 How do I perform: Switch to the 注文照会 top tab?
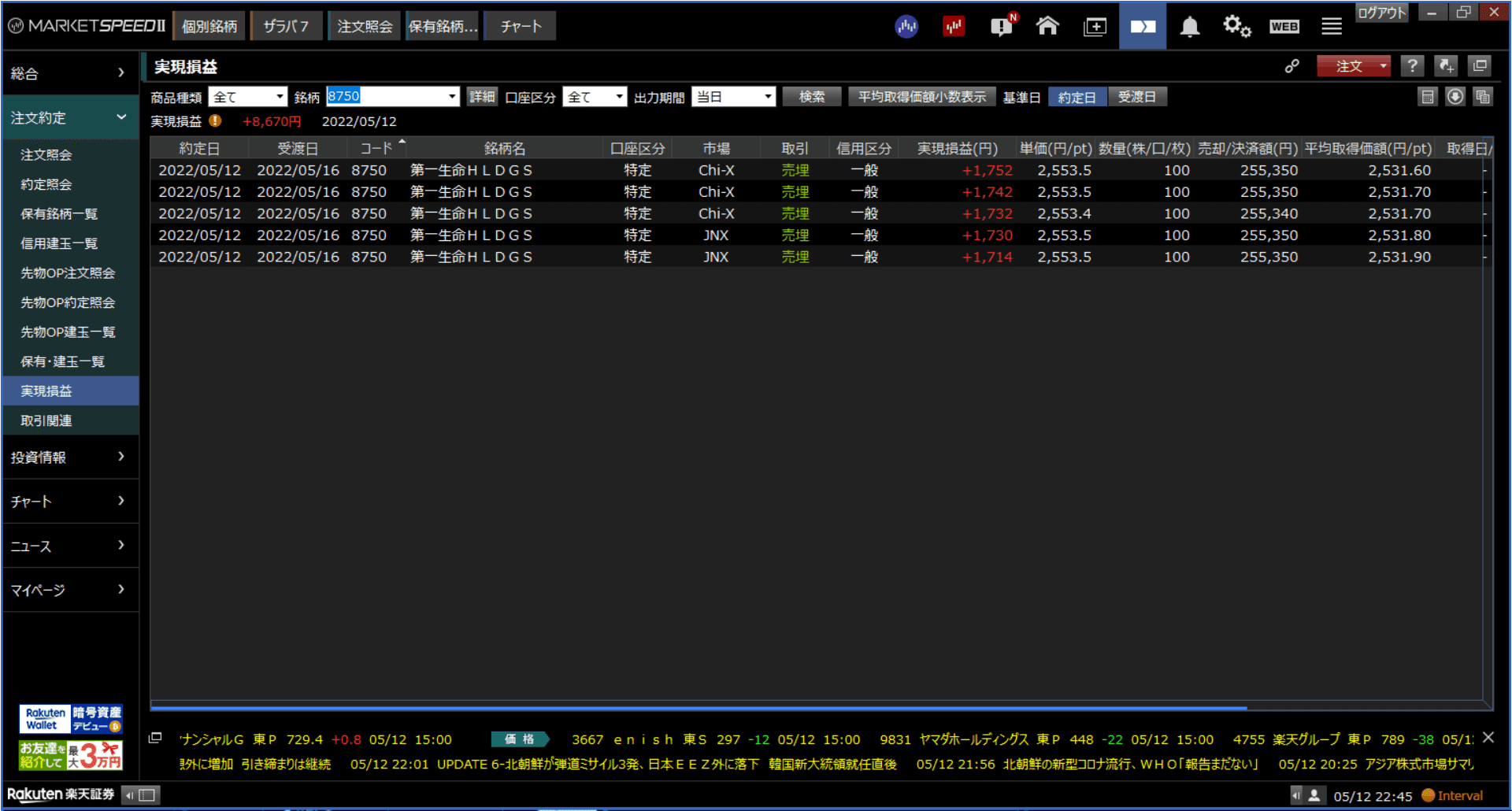pos(365,26)
